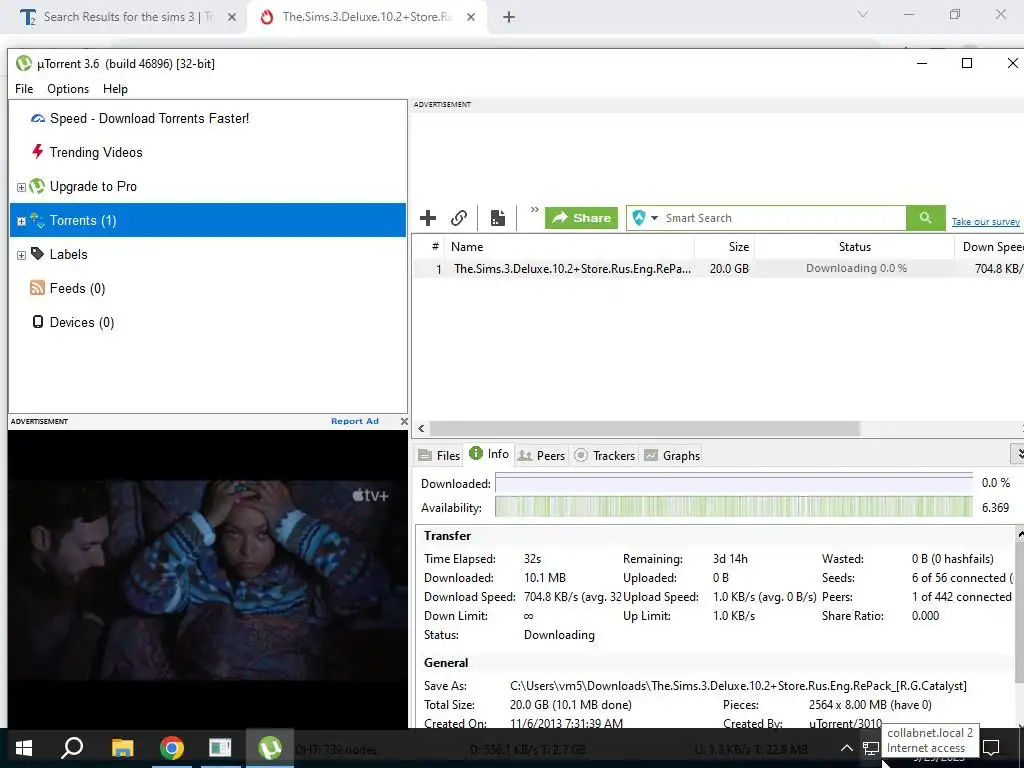The height and width of the screenshot is (768, 1024).
Task: Click the Create New Torrent file icon
Action: pyautogui.click(x=498, y=218)
